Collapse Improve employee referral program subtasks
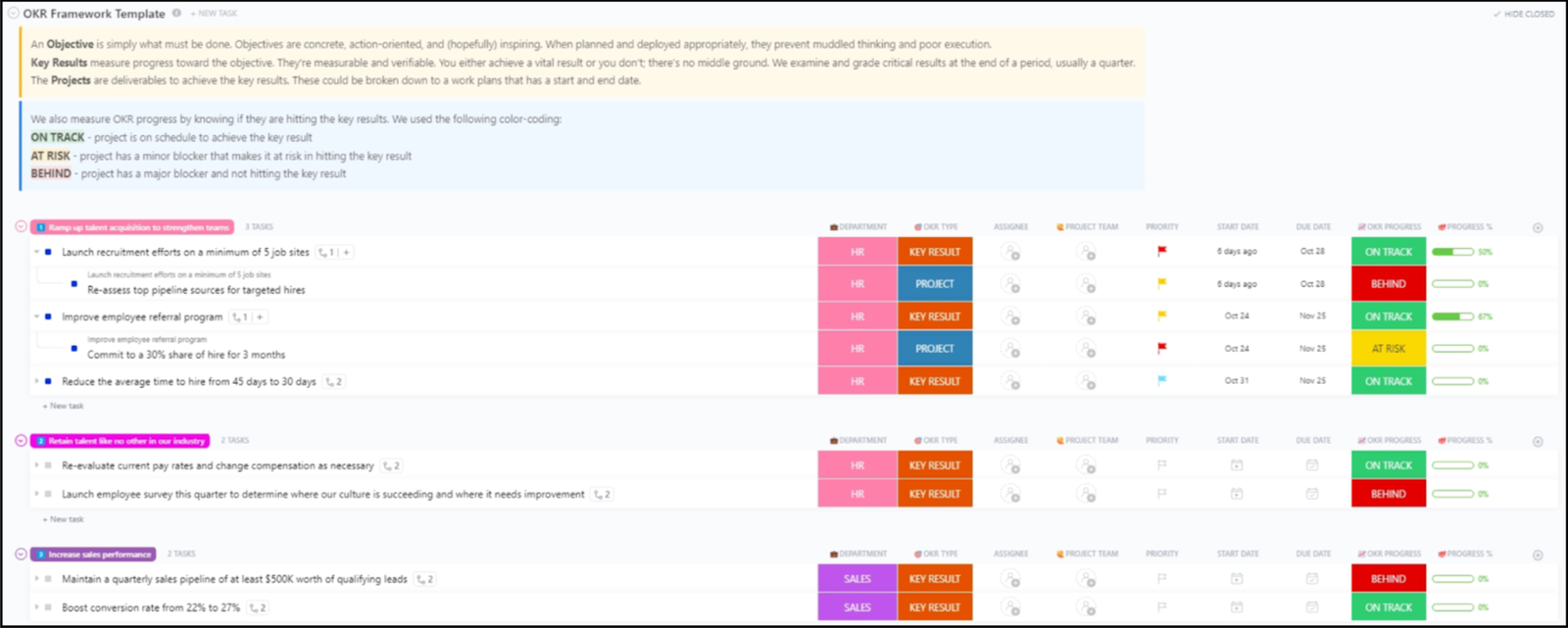1568x628 pixels. pos(37,316)
